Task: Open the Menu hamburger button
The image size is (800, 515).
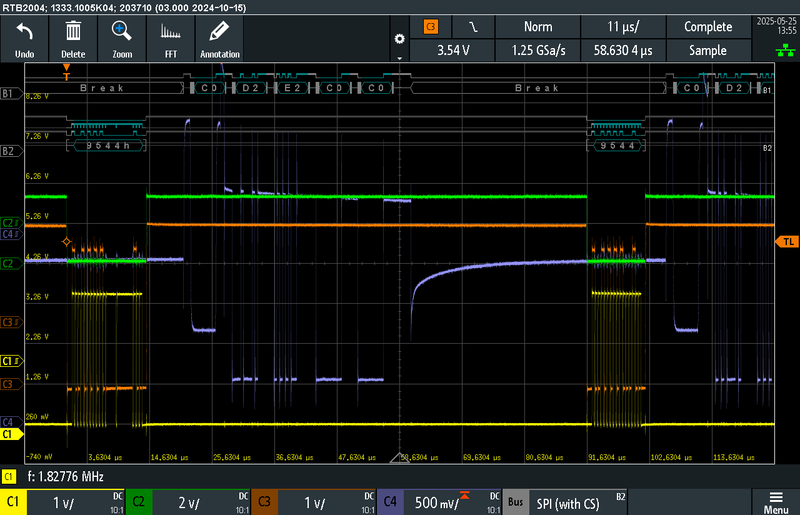Action: (776, 502)
